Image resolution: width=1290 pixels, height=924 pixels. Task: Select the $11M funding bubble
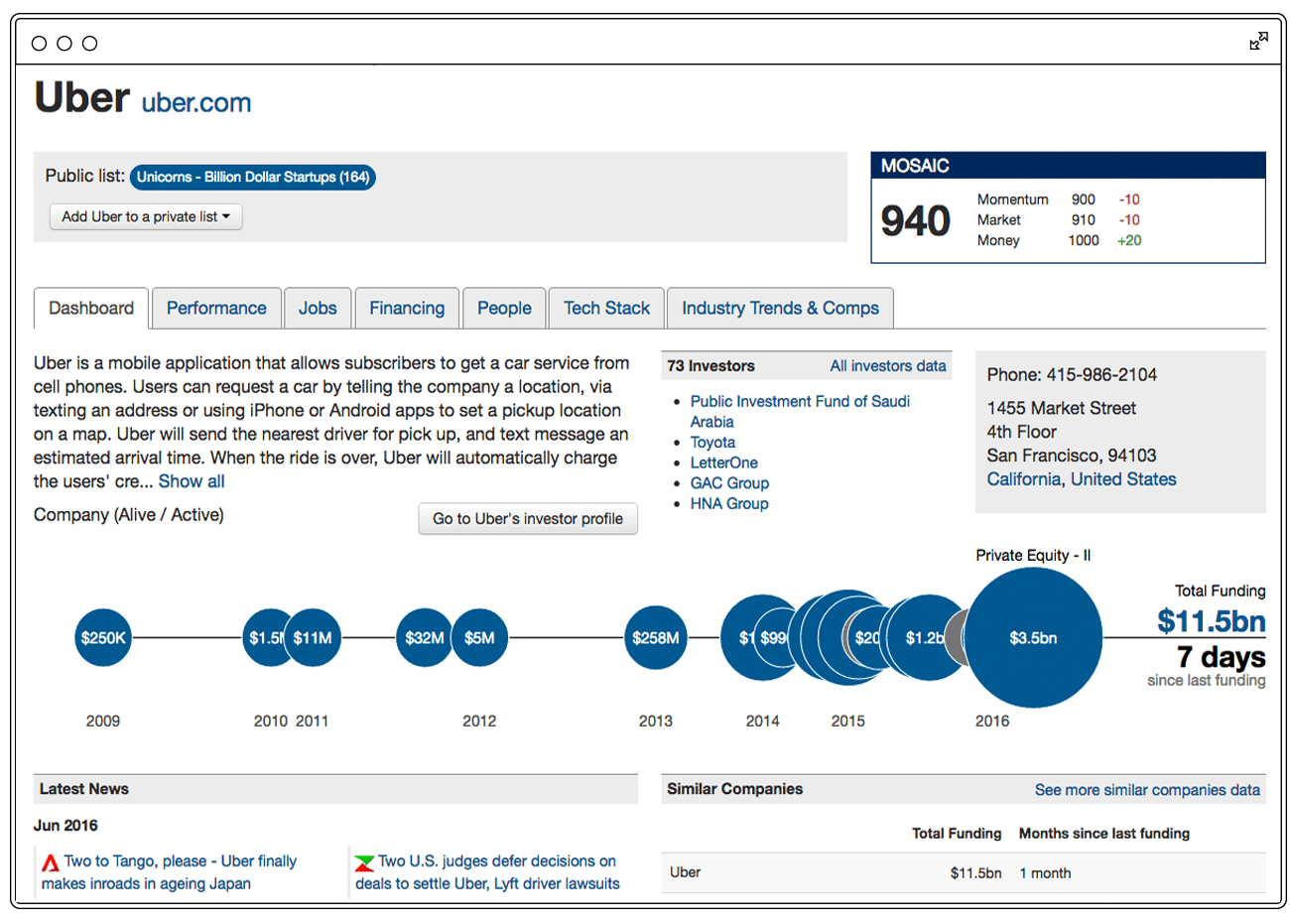point(313,637)
